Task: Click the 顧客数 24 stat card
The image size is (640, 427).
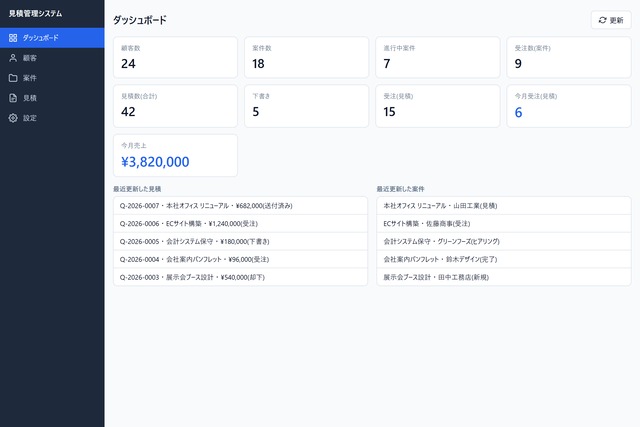Action: [176, 58]
